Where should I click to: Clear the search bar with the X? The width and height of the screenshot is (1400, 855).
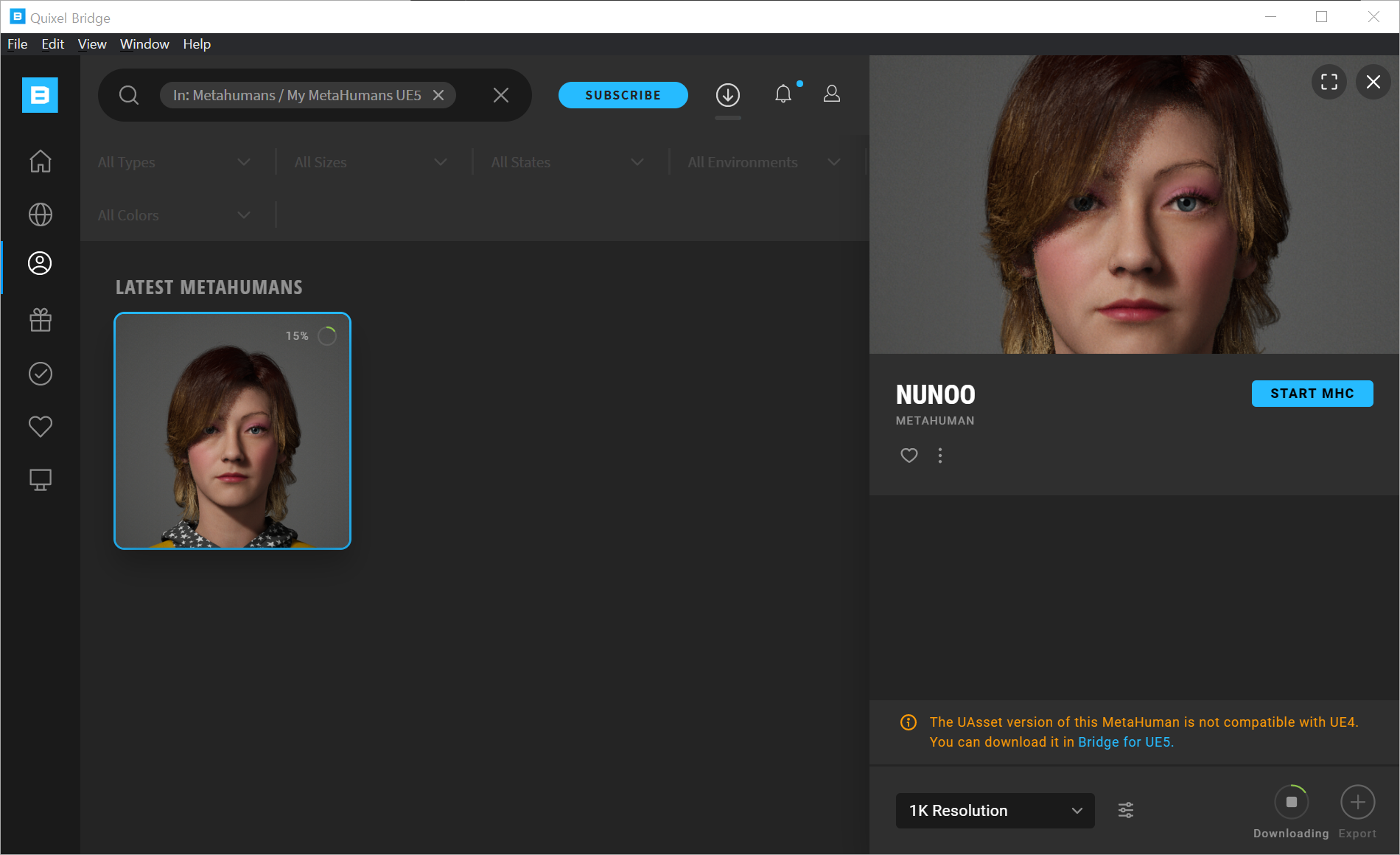(501, 95)
